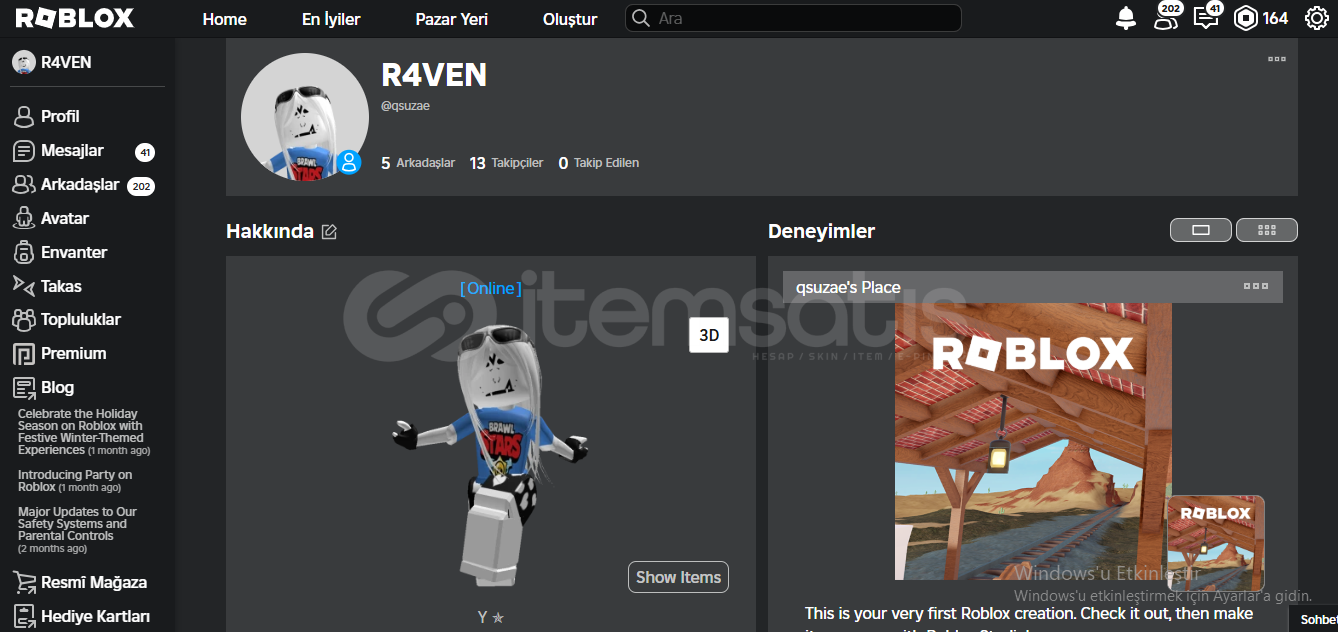1338x632 pixels.
Task: Open the Pazar Yeri tab
Action: click(x=451, y=19)
